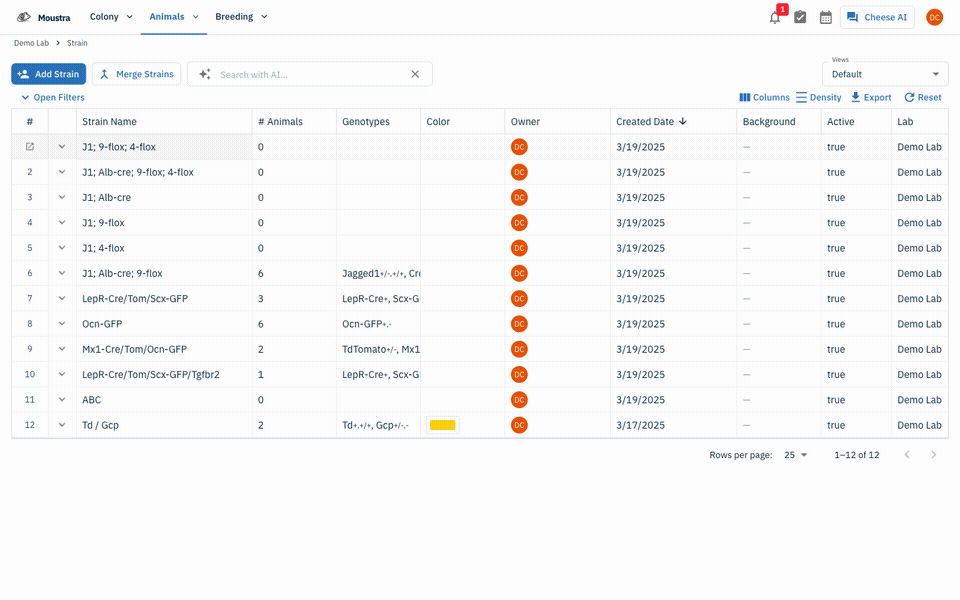Open the Breeding menu
This screenshot has height=600, width=960.
tap(241, 17)
